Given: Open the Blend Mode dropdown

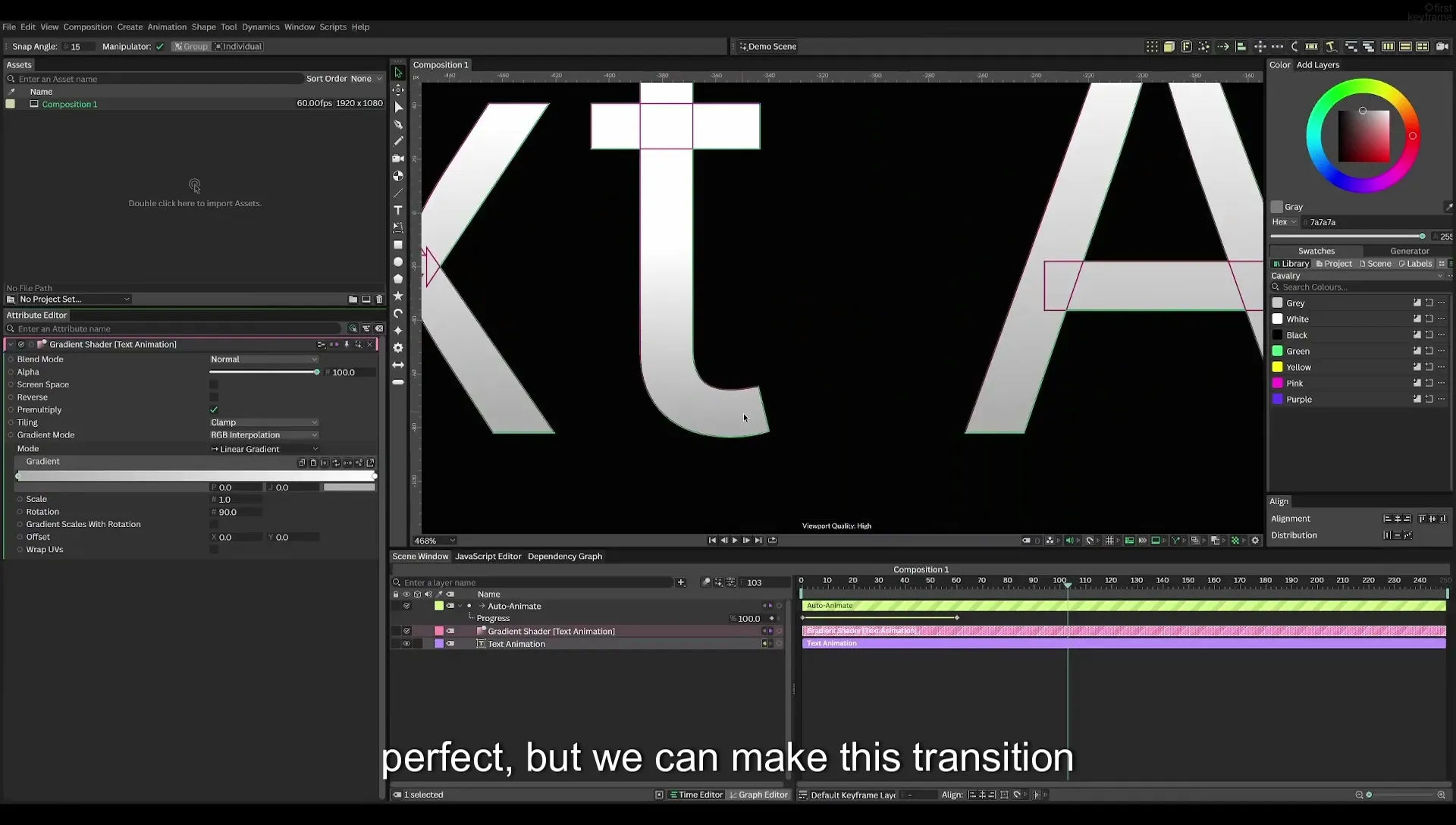Looking at the screenshot, I should pos(264,359).
